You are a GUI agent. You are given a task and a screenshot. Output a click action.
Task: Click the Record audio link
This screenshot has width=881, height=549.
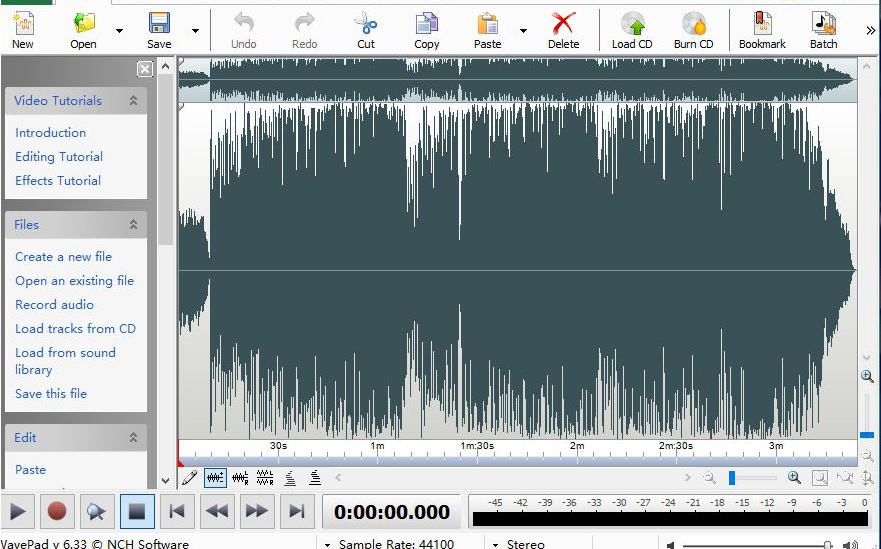pos(54,305)
